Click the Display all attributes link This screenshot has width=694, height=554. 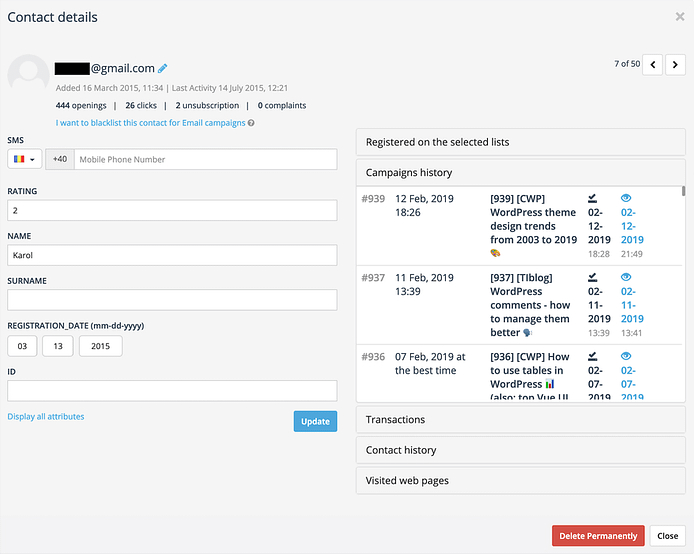(46, 416)
